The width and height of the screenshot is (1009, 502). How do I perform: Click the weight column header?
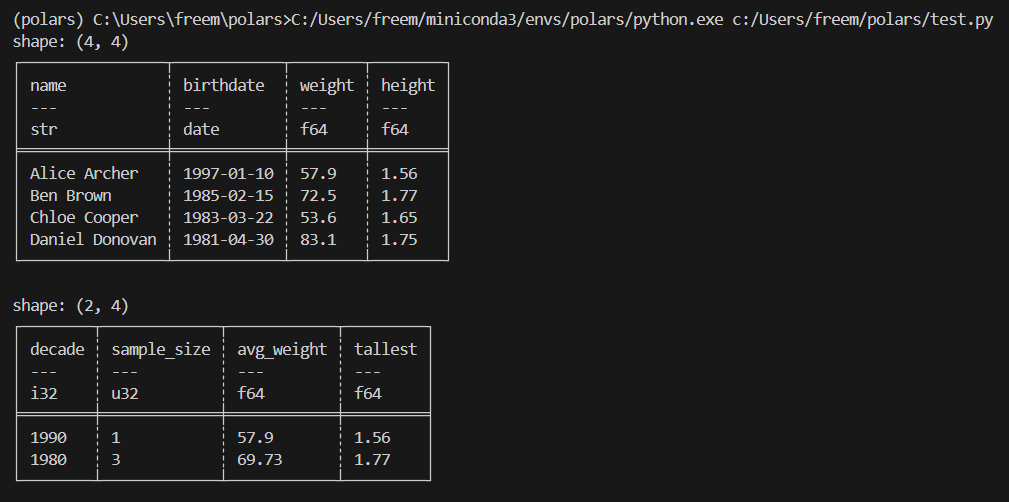(327, 86)
